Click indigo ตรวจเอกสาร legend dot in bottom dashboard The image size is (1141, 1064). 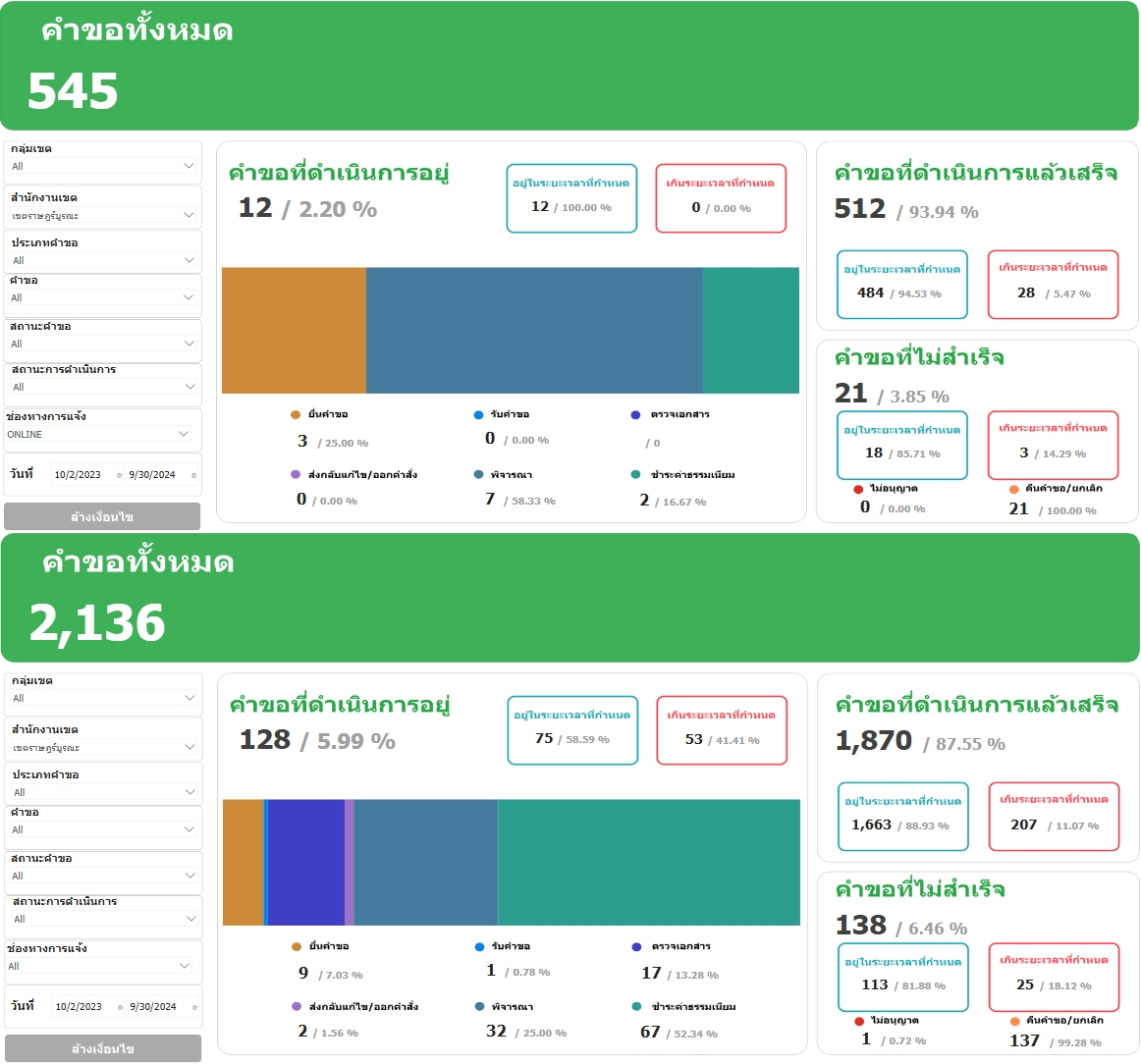[636, 947]
